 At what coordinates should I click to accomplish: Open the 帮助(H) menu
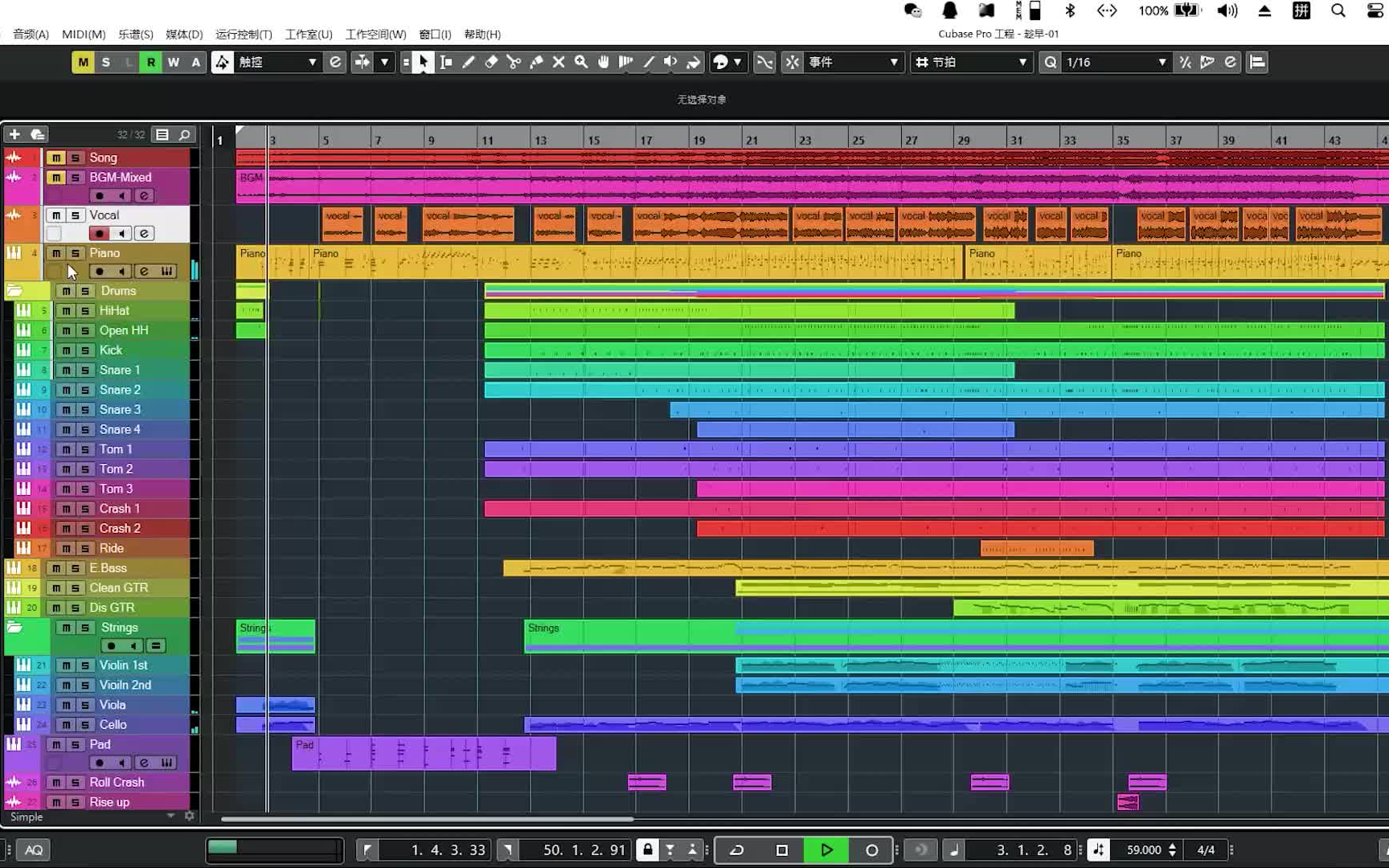(x=482, y=34)
